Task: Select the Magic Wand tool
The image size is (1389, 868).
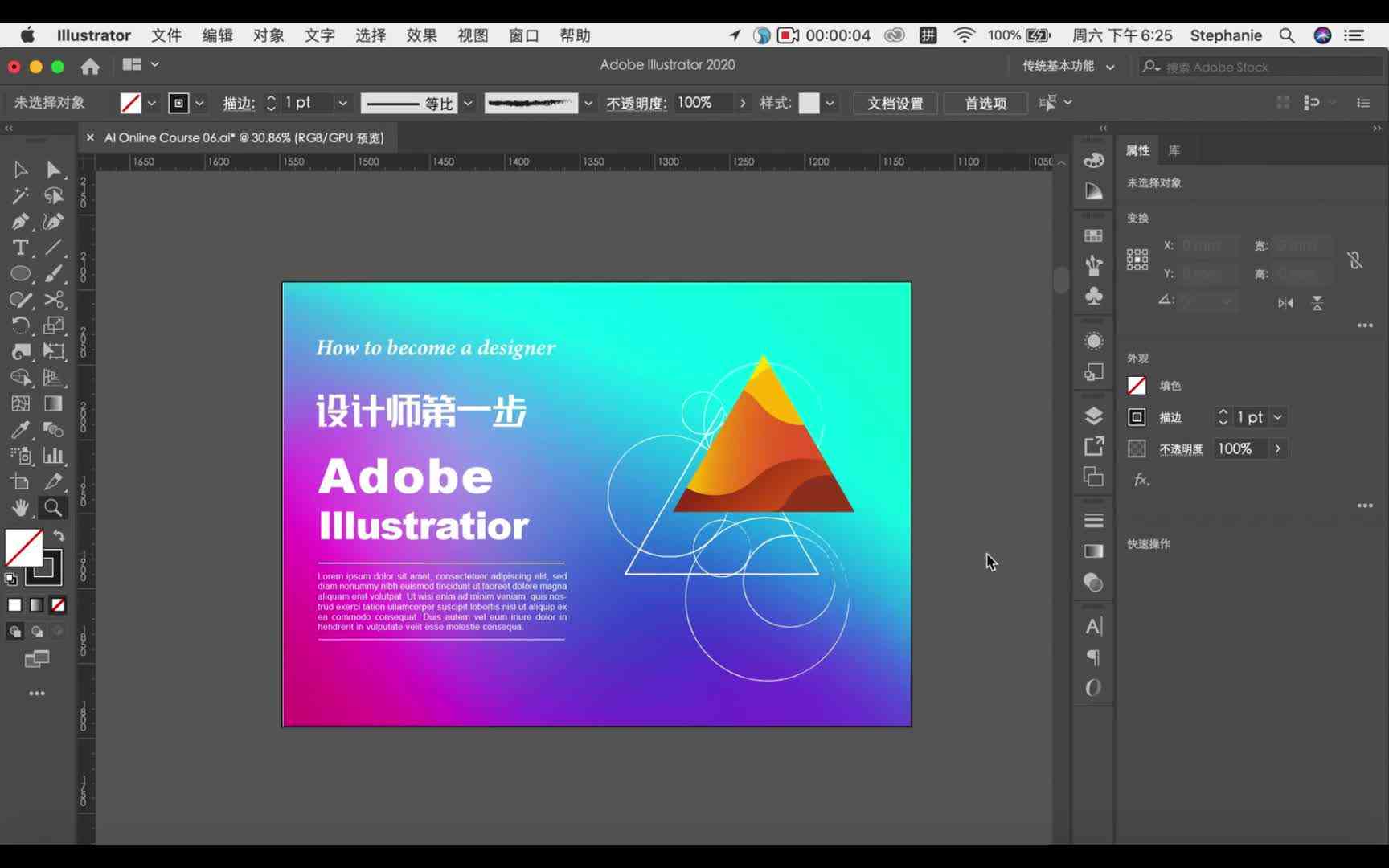Action: point(20,195)
